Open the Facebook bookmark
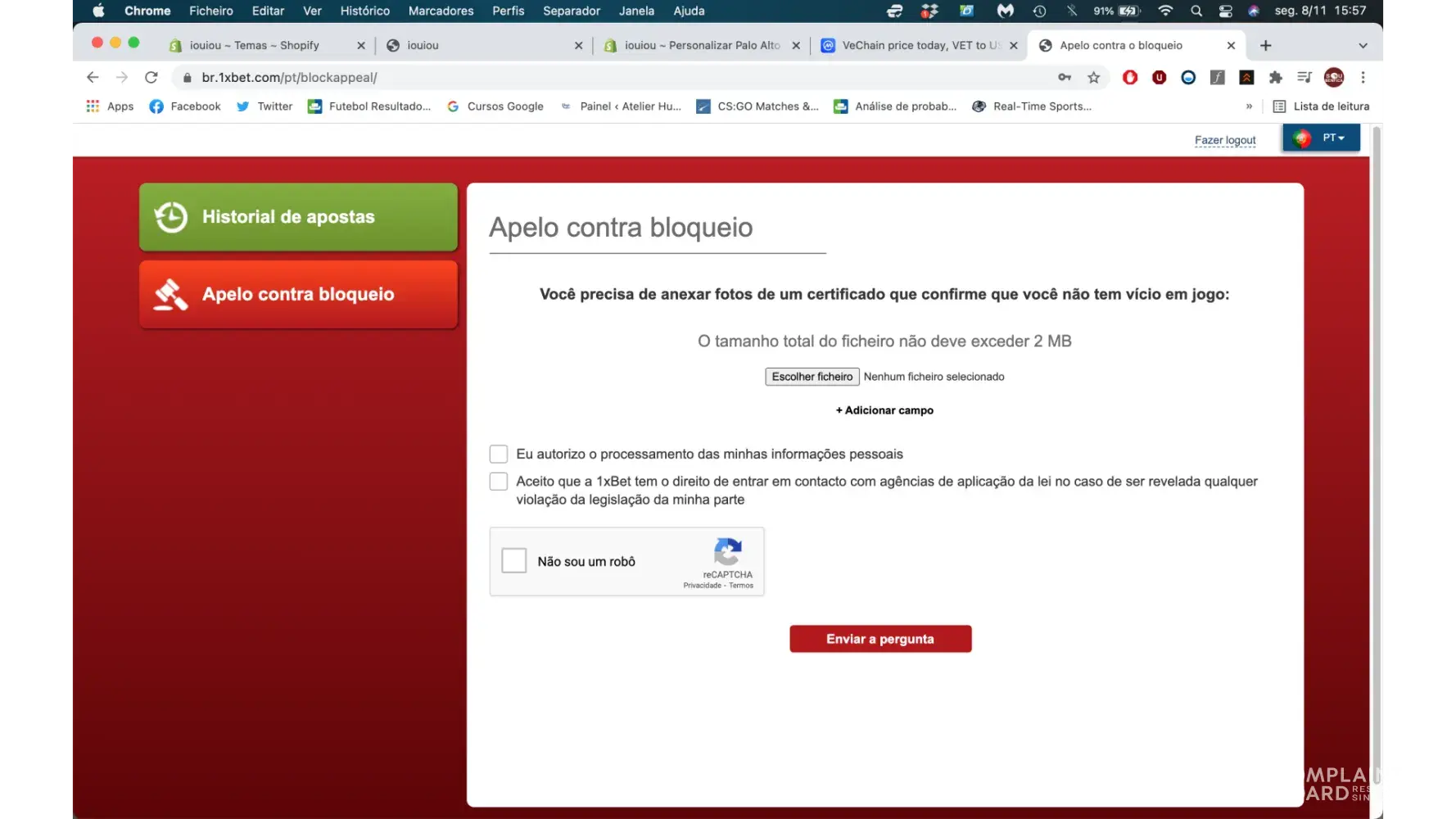1456x819 pixels. tap(185, 106)
